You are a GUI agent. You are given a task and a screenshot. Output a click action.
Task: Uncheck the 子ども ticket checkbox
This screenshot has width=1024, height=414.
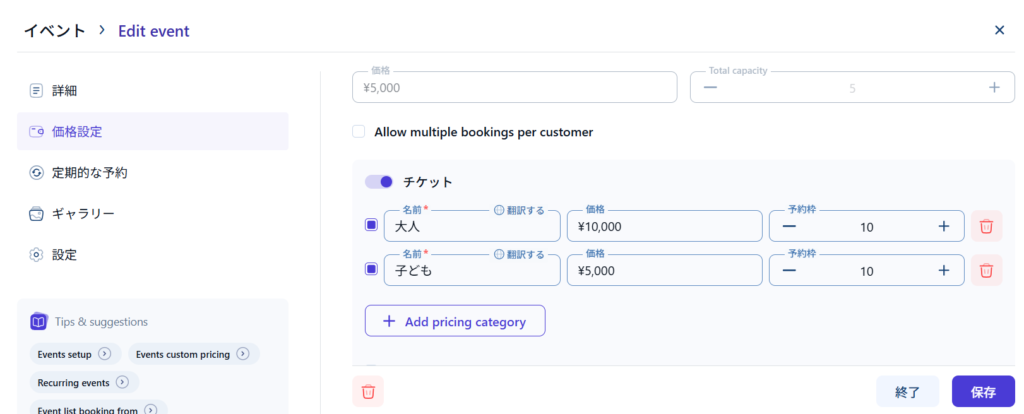pyautogui.click(x=372, y=269)
